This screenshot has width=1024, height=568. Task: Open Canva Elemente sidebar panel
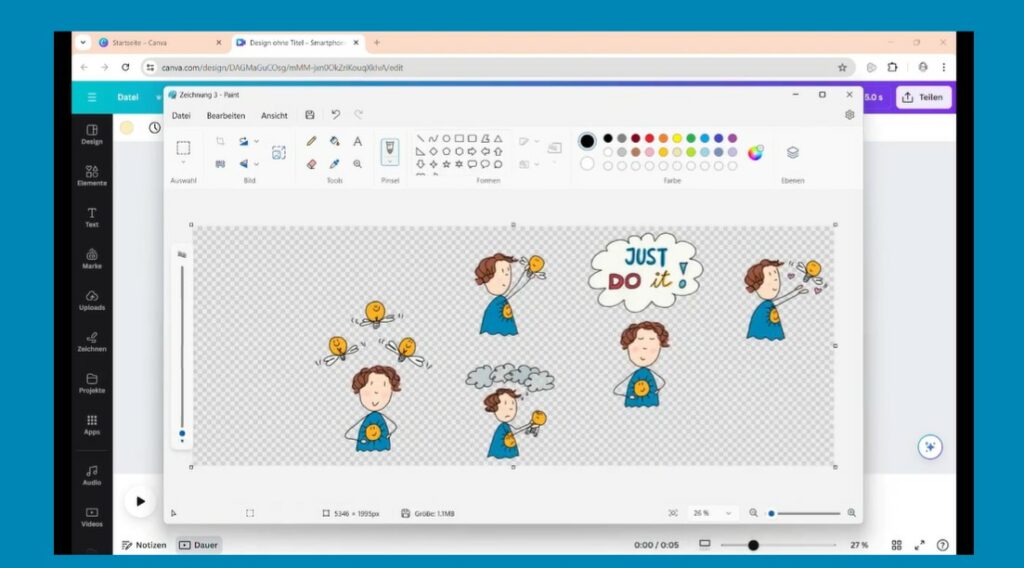[92, 176]
